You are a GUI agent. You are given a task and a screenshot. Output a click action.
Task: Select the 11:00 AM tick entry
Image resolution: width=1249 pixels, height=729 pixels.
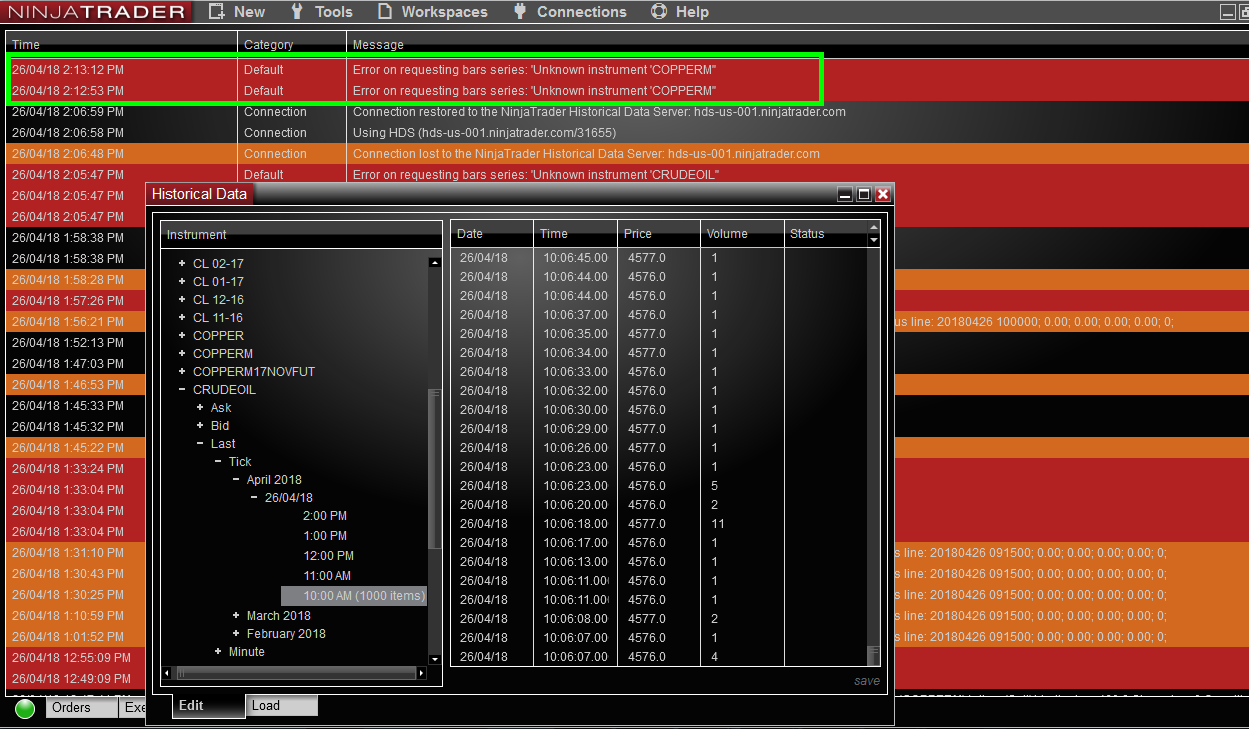(327, 576)
